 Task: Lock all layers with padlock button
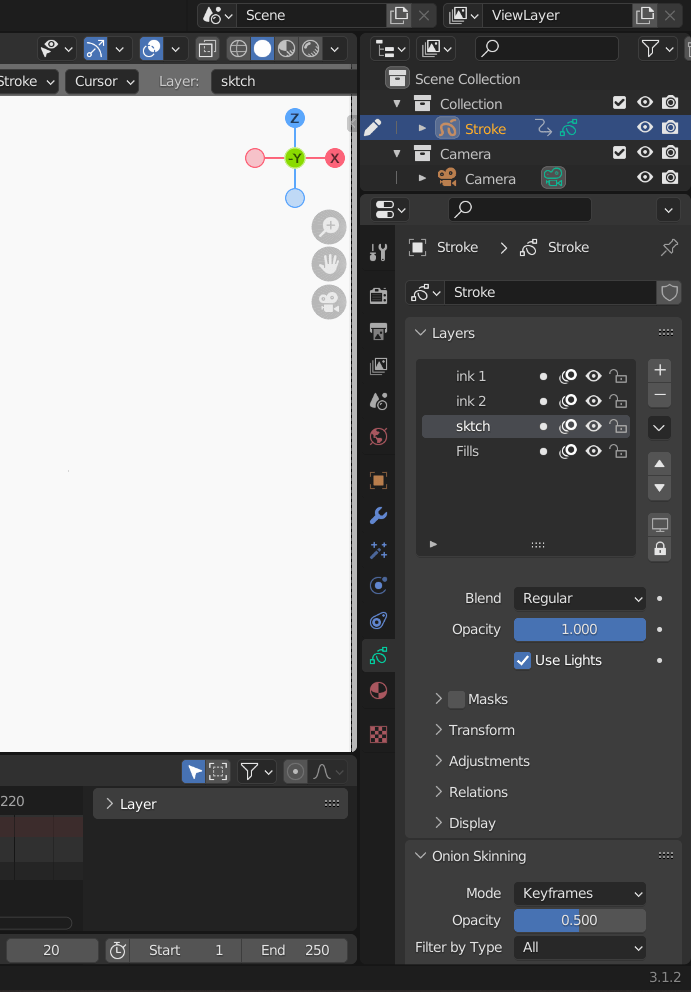pyautogui.click(x=659, y=549)
